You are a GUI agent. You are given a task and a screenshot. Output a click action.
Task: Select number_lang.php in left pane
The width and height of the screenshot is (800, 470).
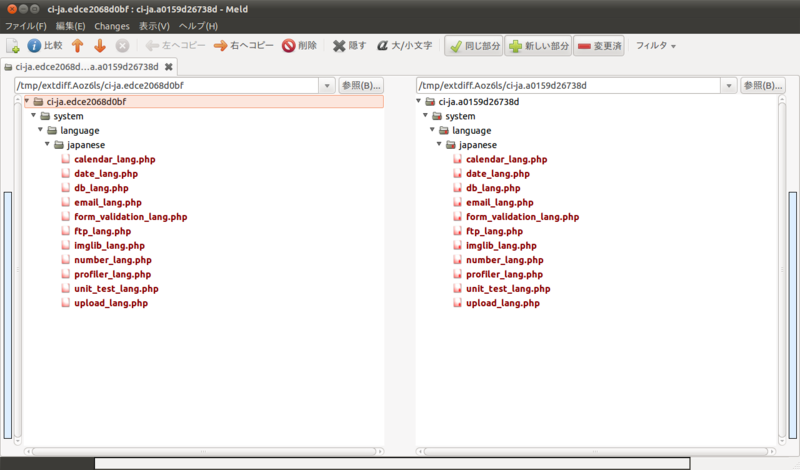(x=113, y=260)
